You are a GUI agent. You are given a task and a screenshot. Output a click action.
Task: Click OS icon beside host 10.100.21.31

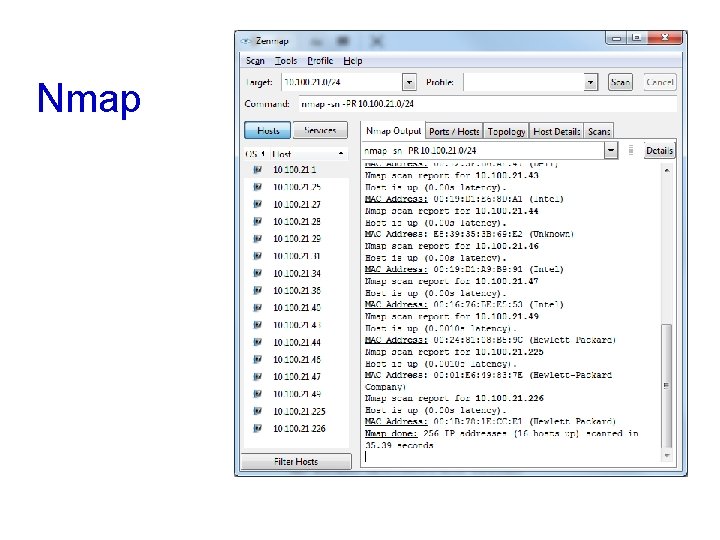(x=258, y=256)
